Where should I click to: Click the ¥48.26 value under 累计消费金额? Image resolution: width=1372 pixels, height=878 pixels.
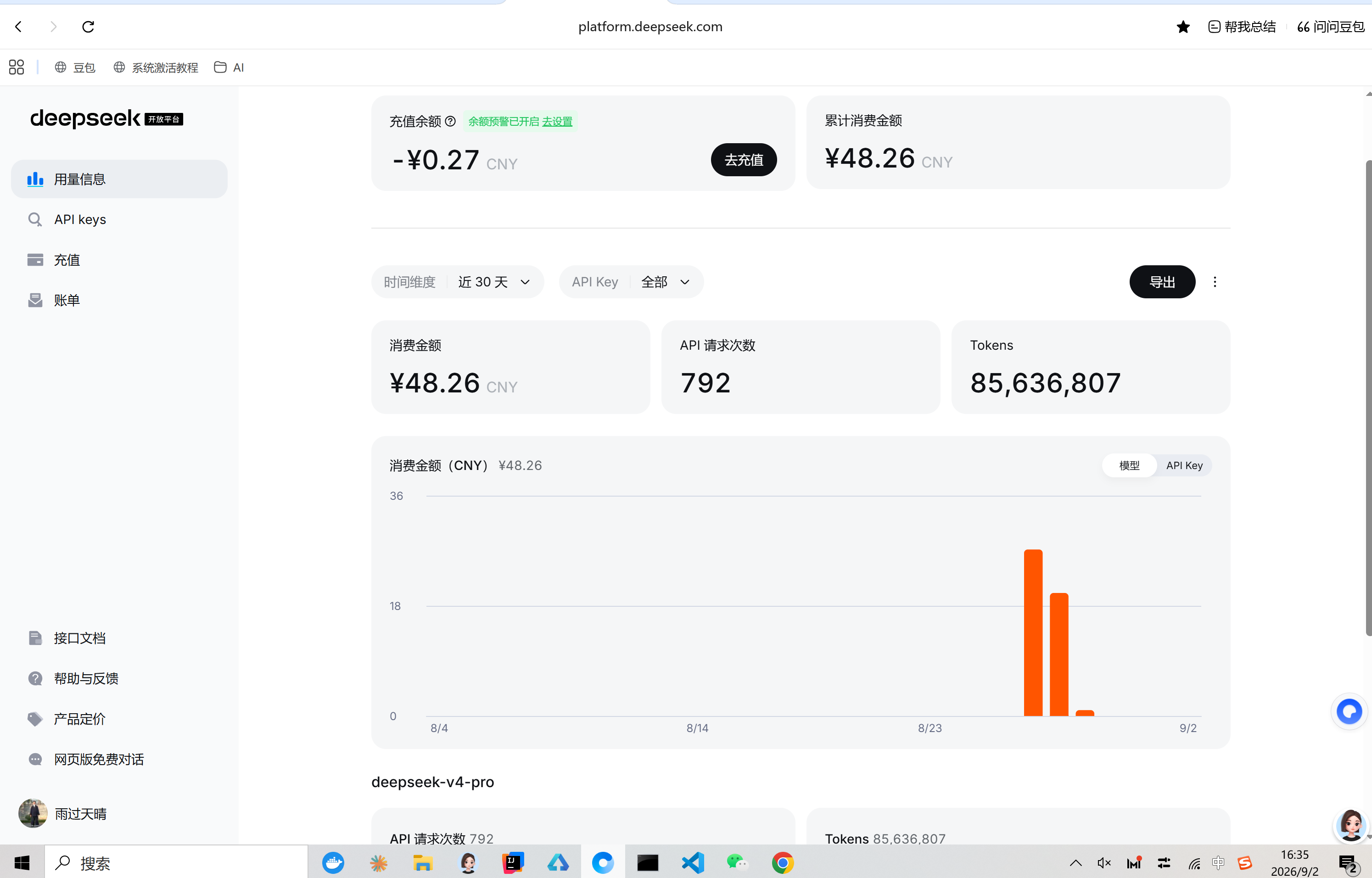[x=870, y=158]
